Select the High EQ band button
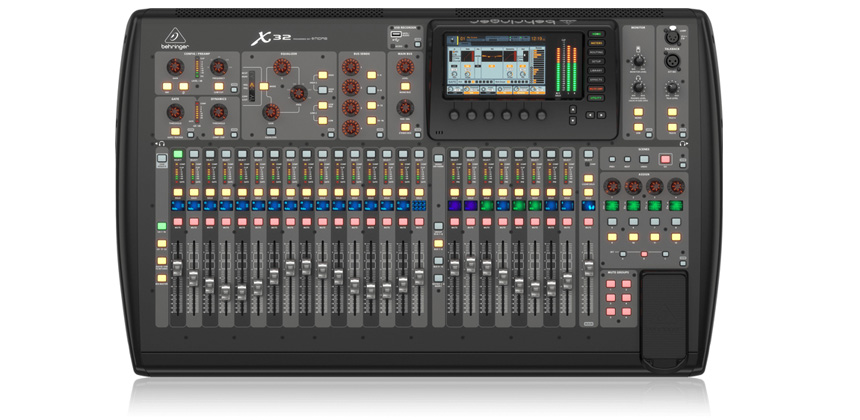 (x=322, y=75)
